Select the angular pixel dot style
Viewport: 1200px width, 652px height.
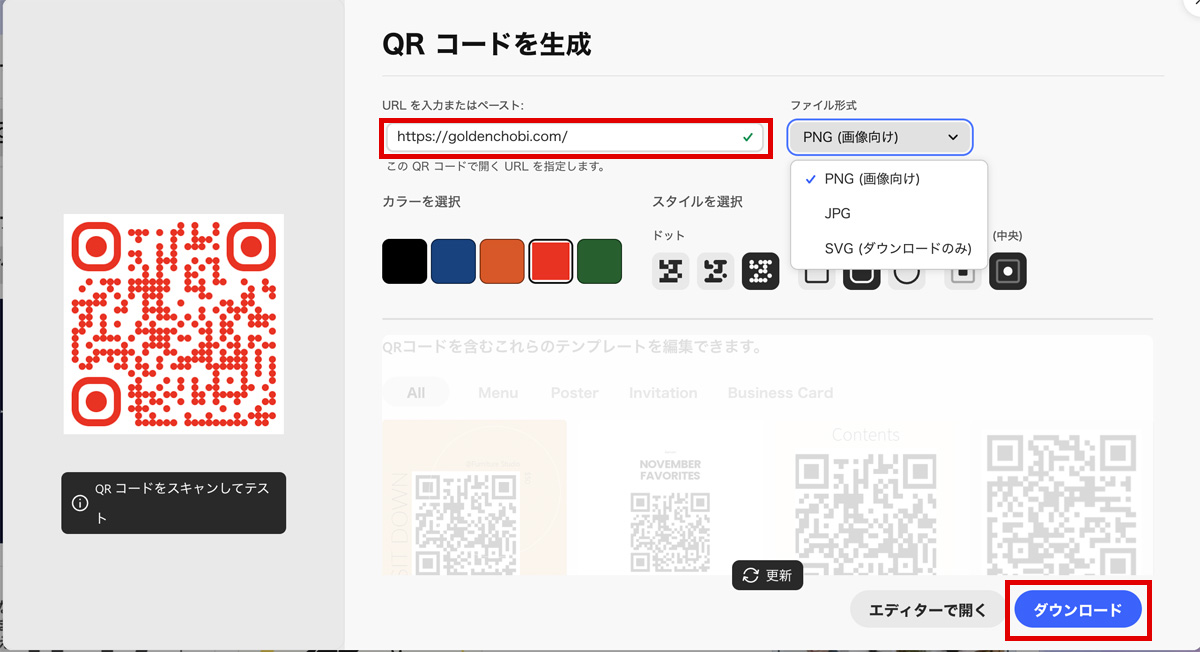pos(715,271)
